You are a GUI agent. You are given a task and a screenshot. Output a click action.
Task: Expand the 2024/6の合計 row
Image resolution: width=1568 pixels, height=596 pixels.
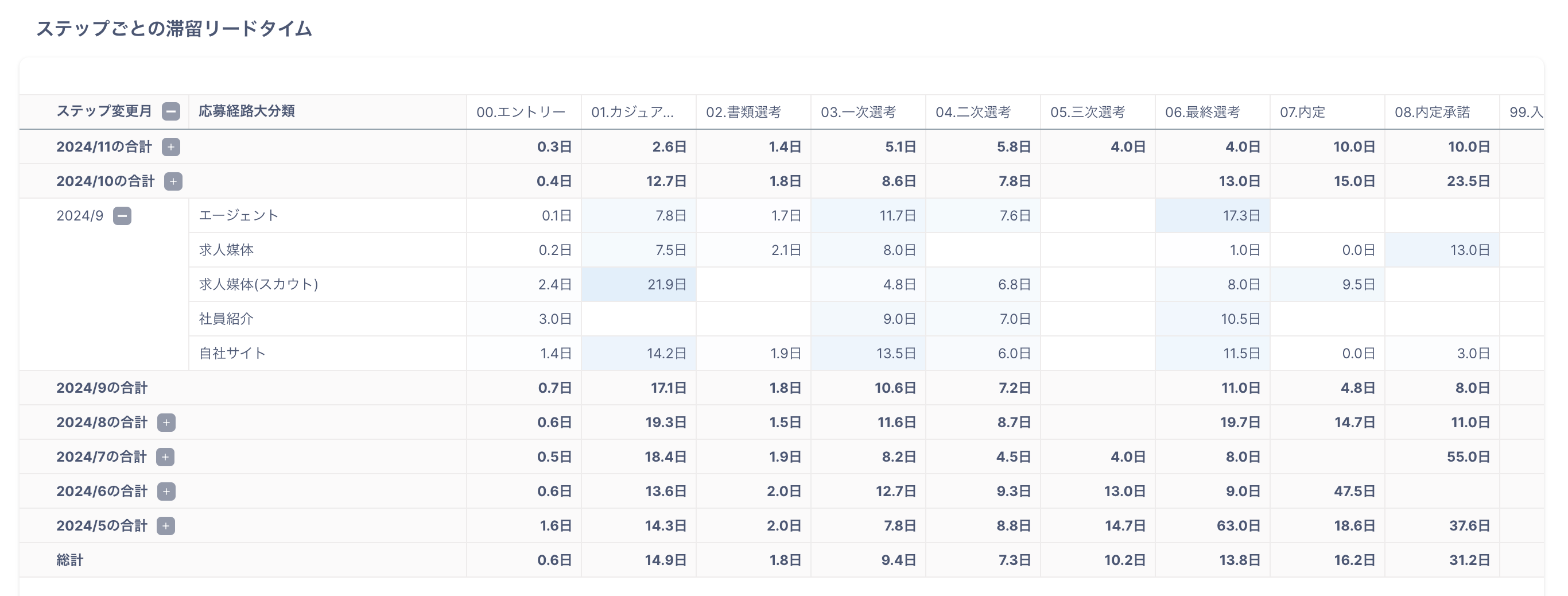coord(166,491)
